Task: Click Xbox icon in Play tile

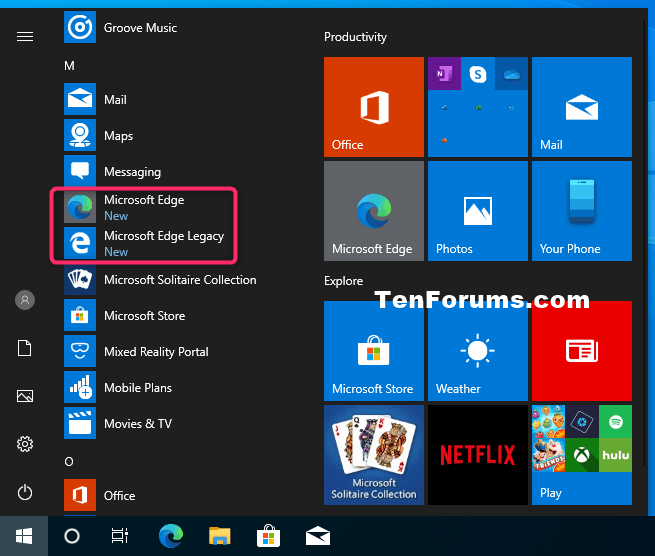Action: 582,455
